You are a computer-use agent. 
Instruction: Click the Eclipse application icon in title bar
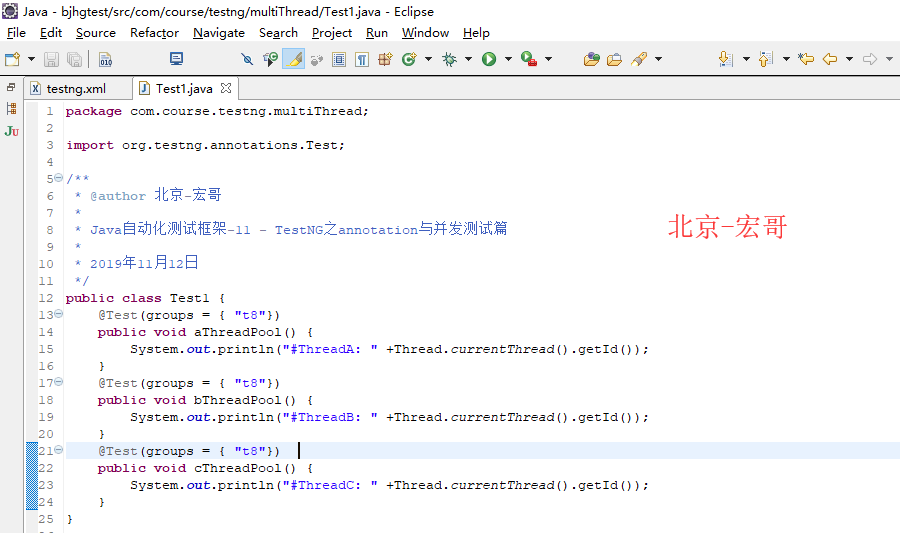pyautogui.click(x=10, y=11)
